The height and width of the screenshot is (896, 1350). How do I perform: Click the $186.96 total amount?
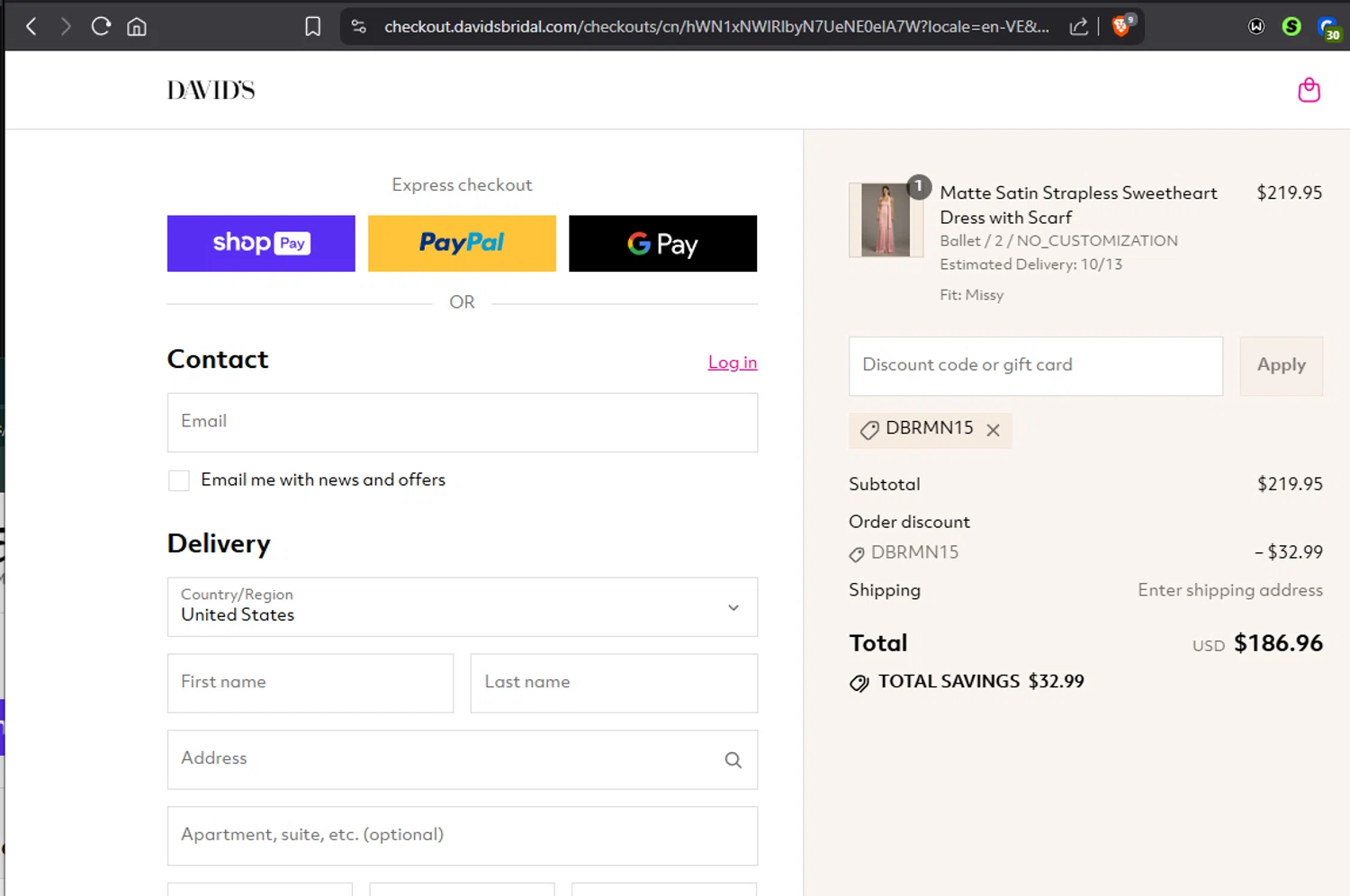click(x=1278, y=643)
